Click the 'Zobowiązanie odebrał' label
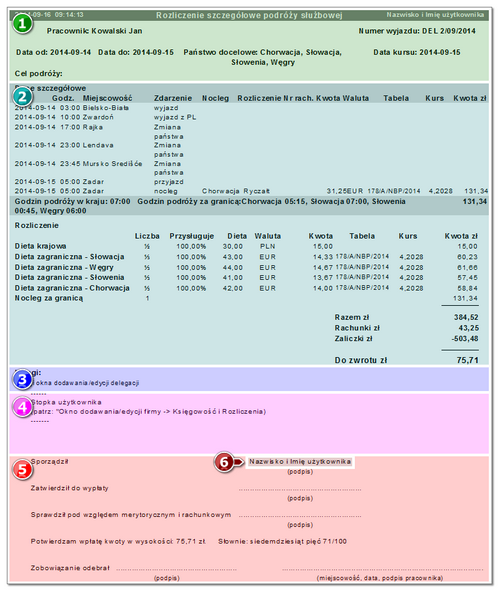Screen dimensions: 499x591 pyautogui.click(x=70, y=568)
